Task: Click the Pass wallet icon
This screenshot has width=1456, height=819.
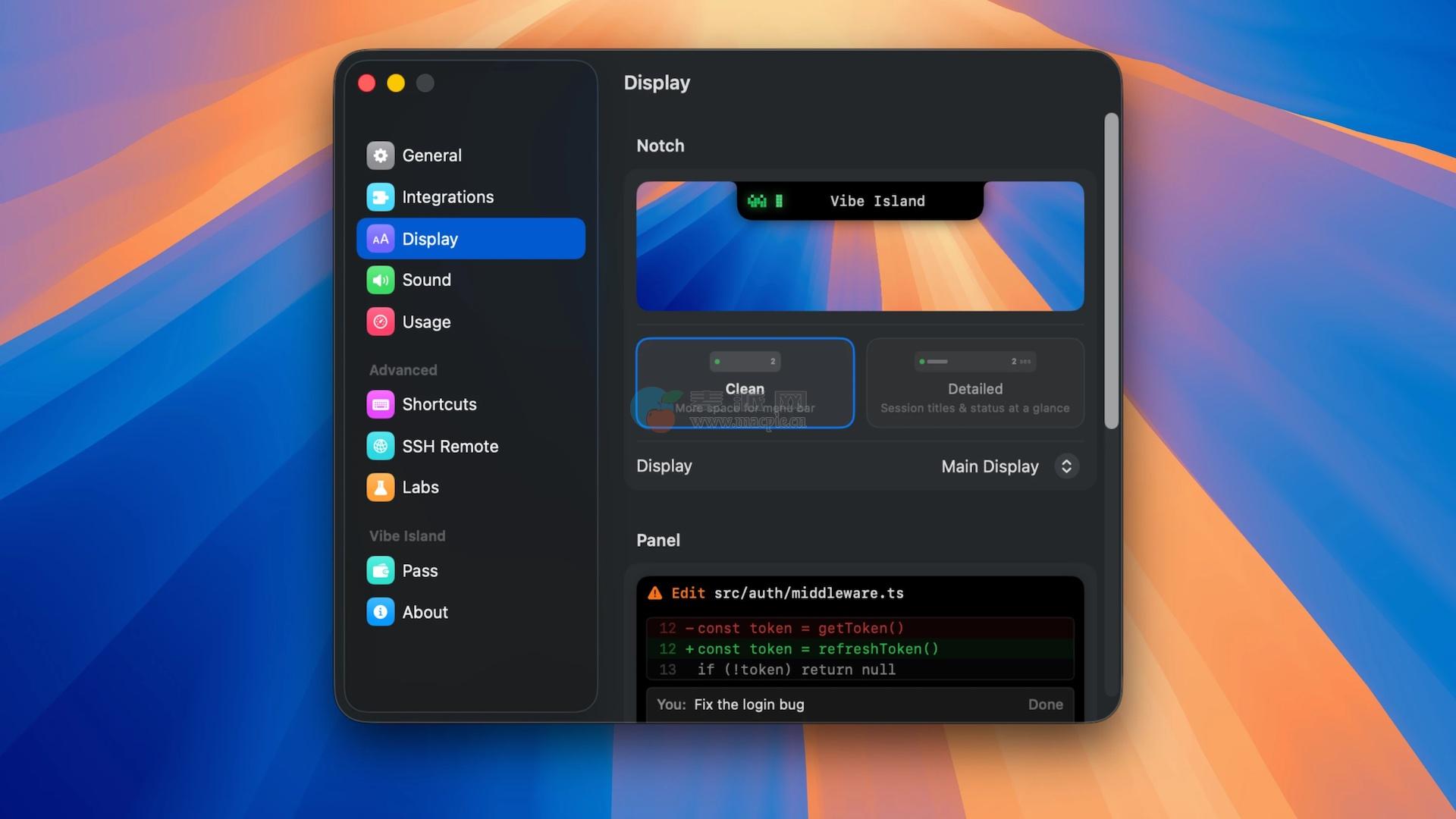Action: coord(380,570)
